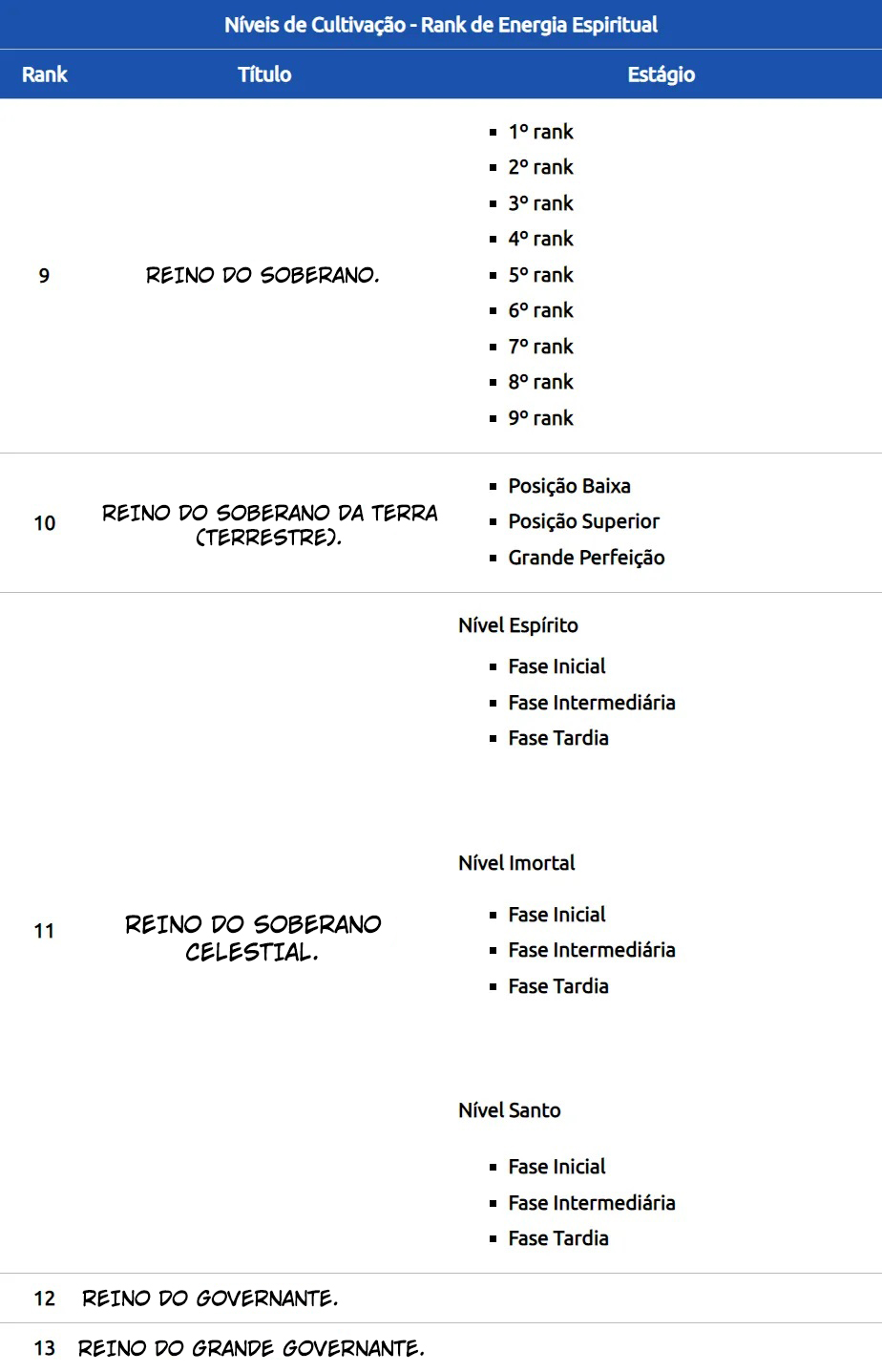This screenshot has height=1372, width=882.
Task: Click the 'Grande Perfeição' stage item
Action: click(x=586, y=558)
